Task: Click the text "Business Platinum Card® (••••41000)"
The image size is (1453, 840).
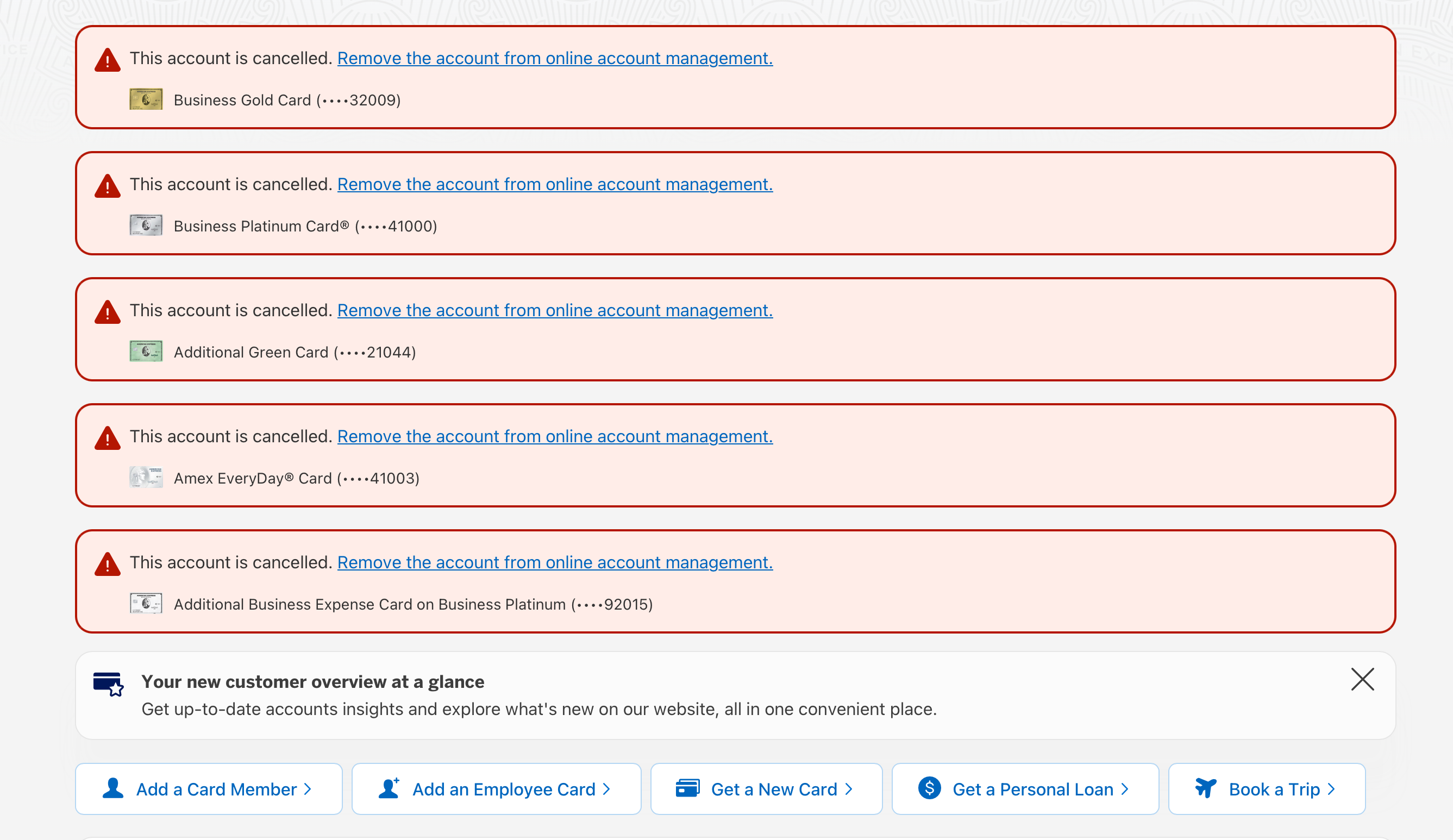Action: coord(305,227)
